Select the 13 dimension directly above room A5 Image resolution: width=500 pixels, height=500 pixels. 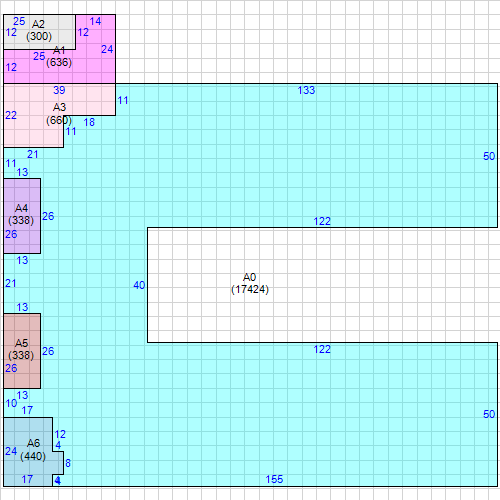(x=22, y=307)
